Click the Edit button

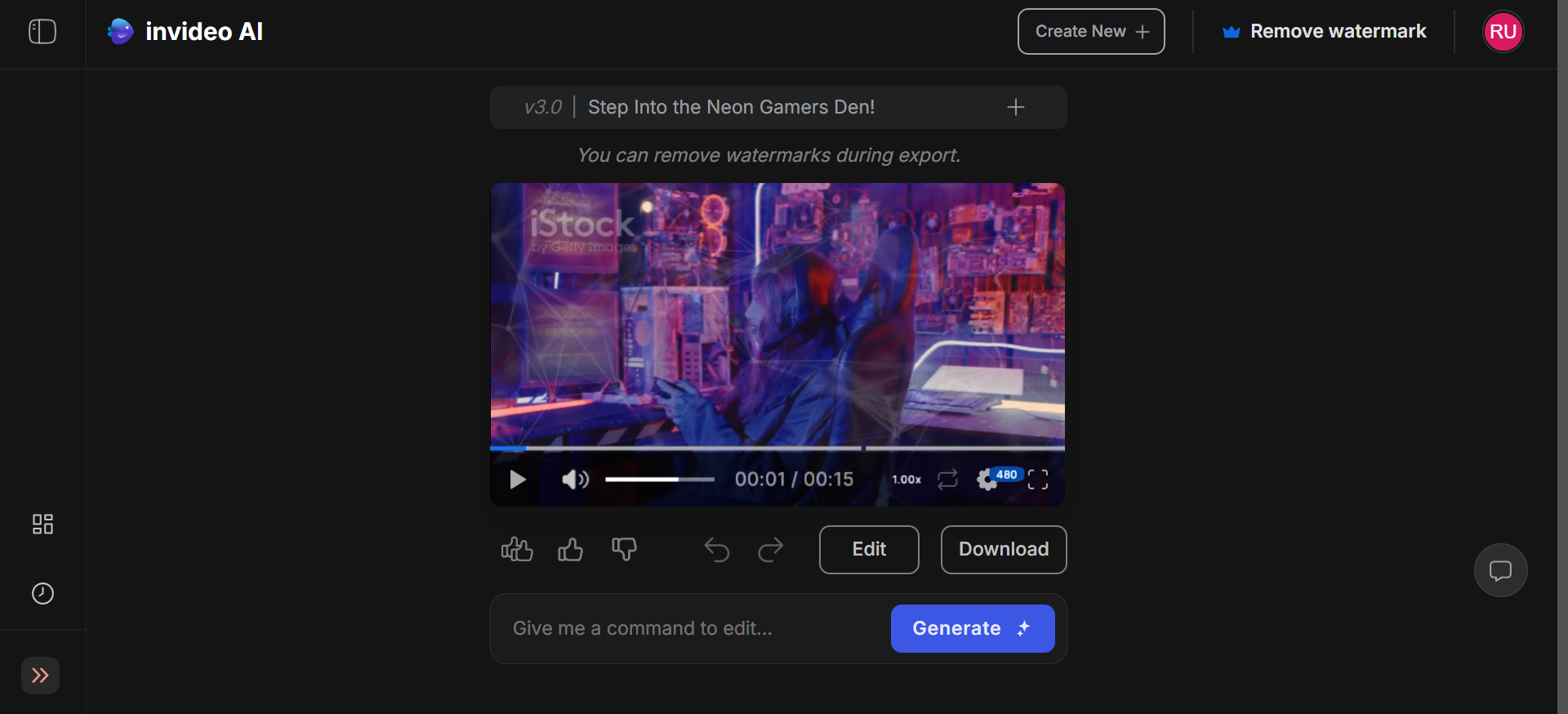pyautogui.click(x=869, y=550)
